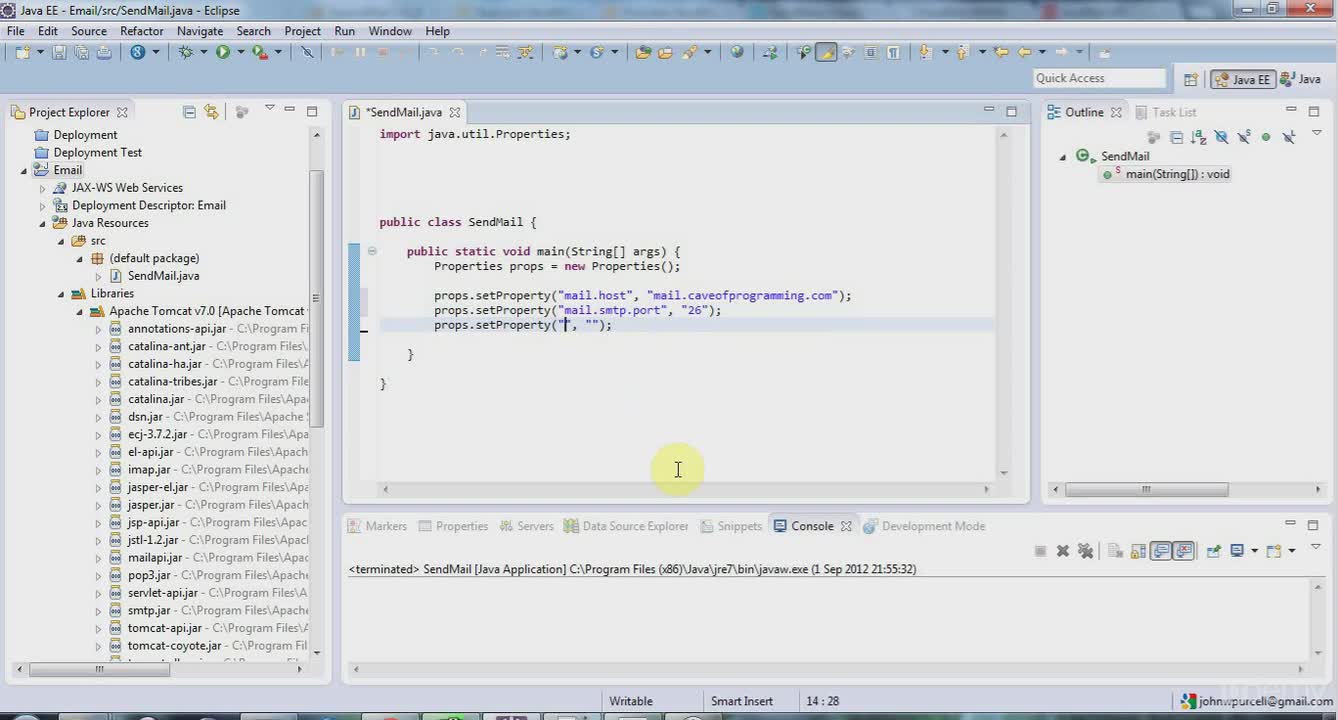Select SendMail.java in Project Explorer
The height and width of the screenshot is (720, 1338).
pyautogui.click(x=163, y=276)
